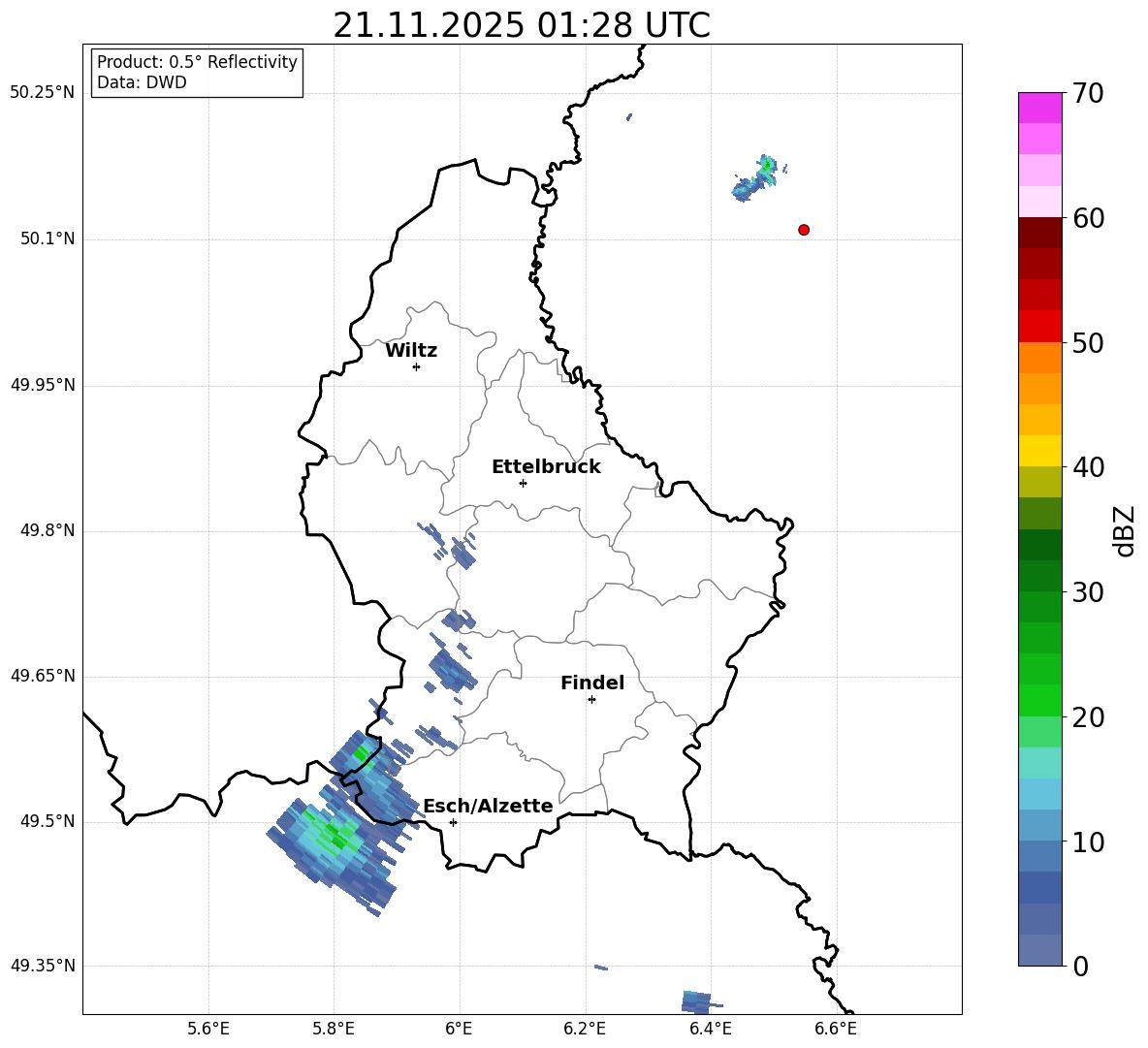The height and width of the screenshot is (1048, 1148).
Task: Click the 6.2°E longitude label
Action: tap(585, 1029)
